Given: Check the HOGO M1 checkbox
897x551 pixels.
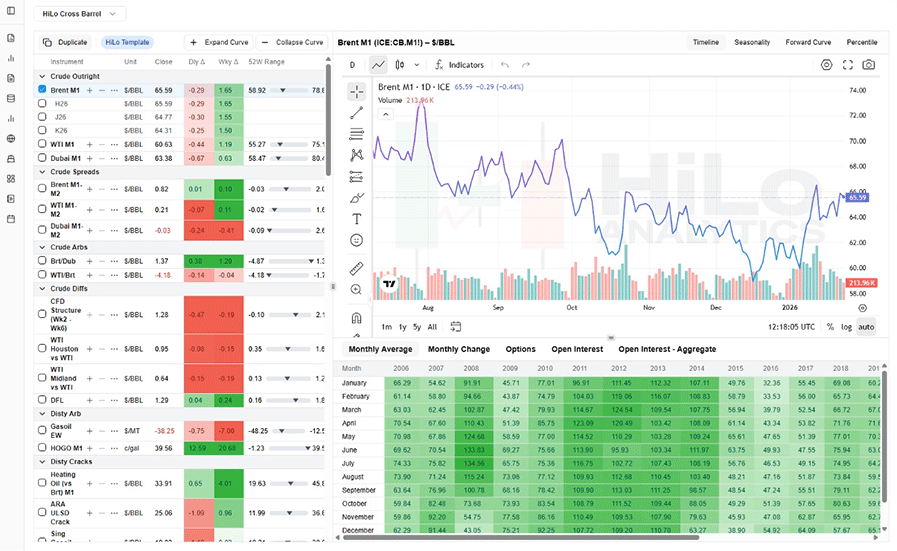Looking at the screenshot, I should [x=42, y=447].
